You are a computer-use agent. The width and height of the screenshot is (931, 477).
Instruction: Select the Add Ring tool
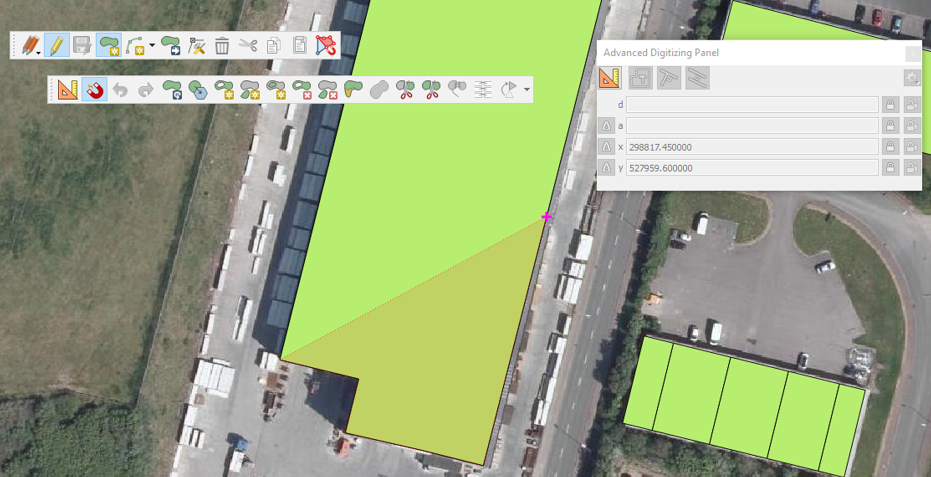[224, 90]
